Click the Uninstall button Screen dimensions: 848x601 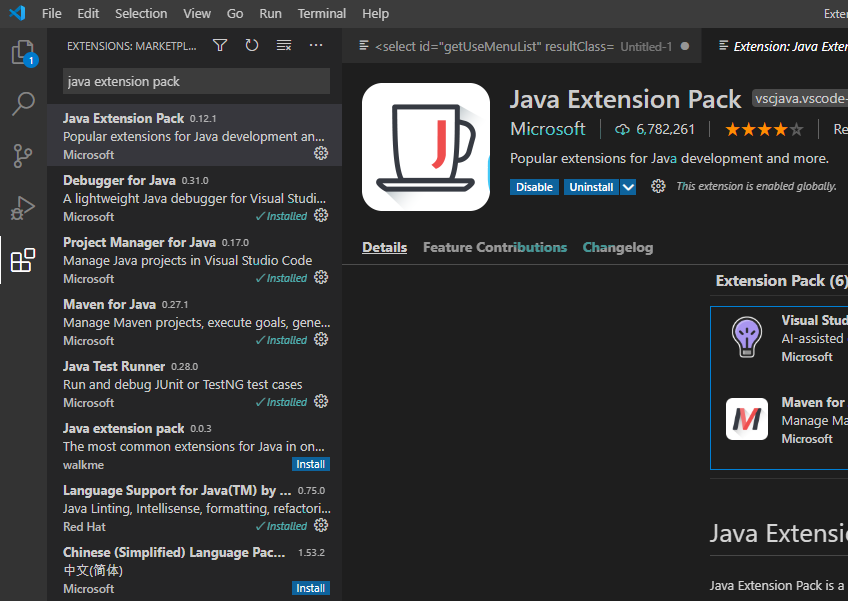591,187
